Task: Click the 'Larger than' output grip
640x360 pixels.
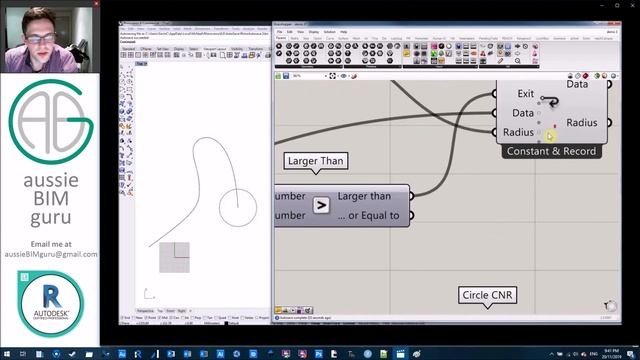Action: (x=411, y=196)
